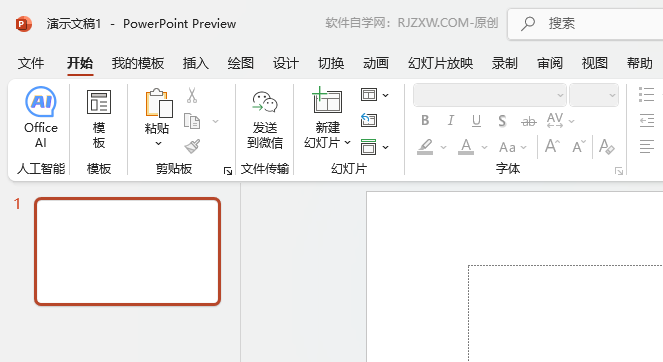The height and width of the screenshot is (362, 663).
Task: Open the font size combo box
Action: (594, 95)
